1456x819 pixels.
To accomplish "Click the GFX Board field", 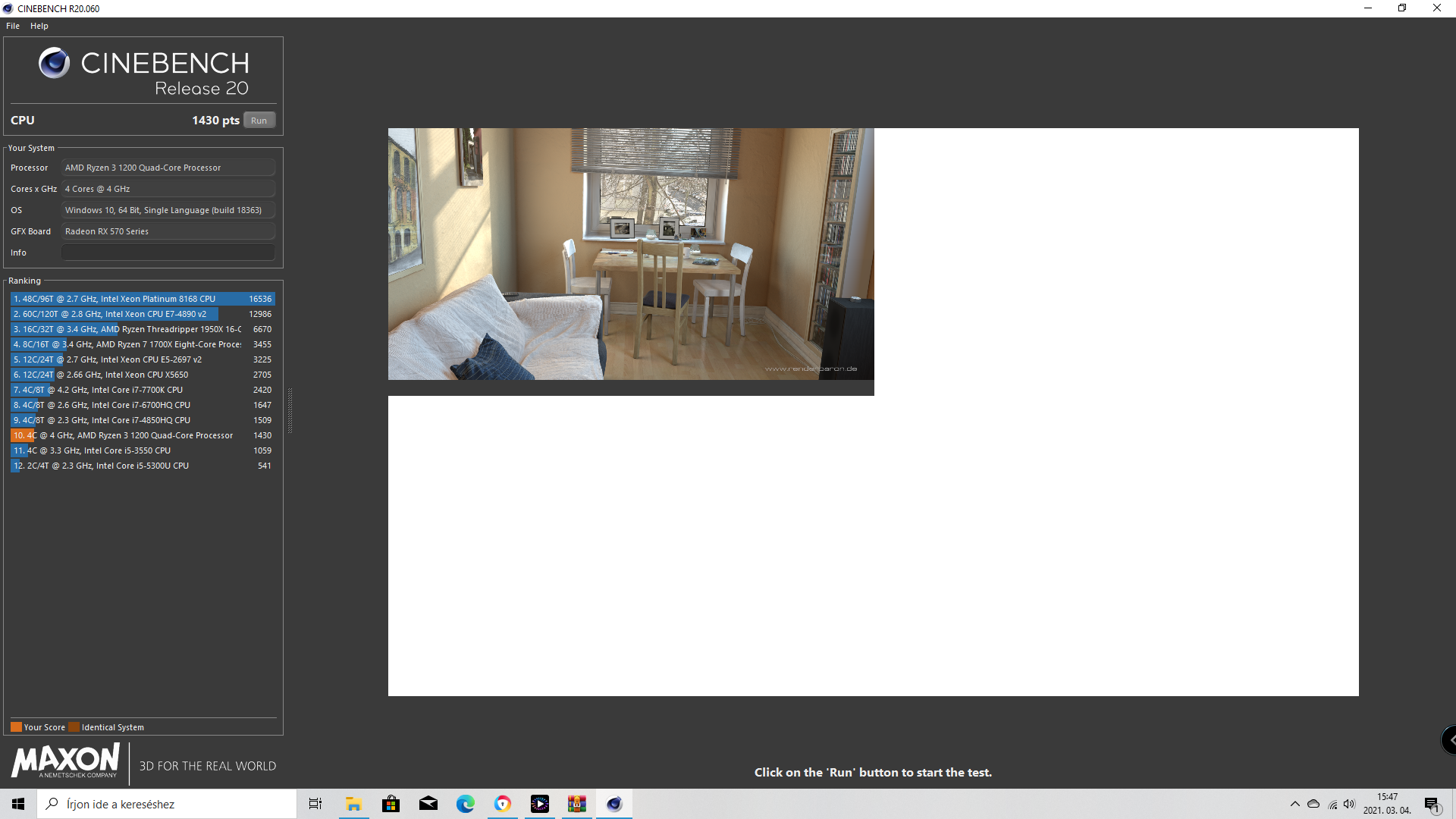I will (168, 231).
